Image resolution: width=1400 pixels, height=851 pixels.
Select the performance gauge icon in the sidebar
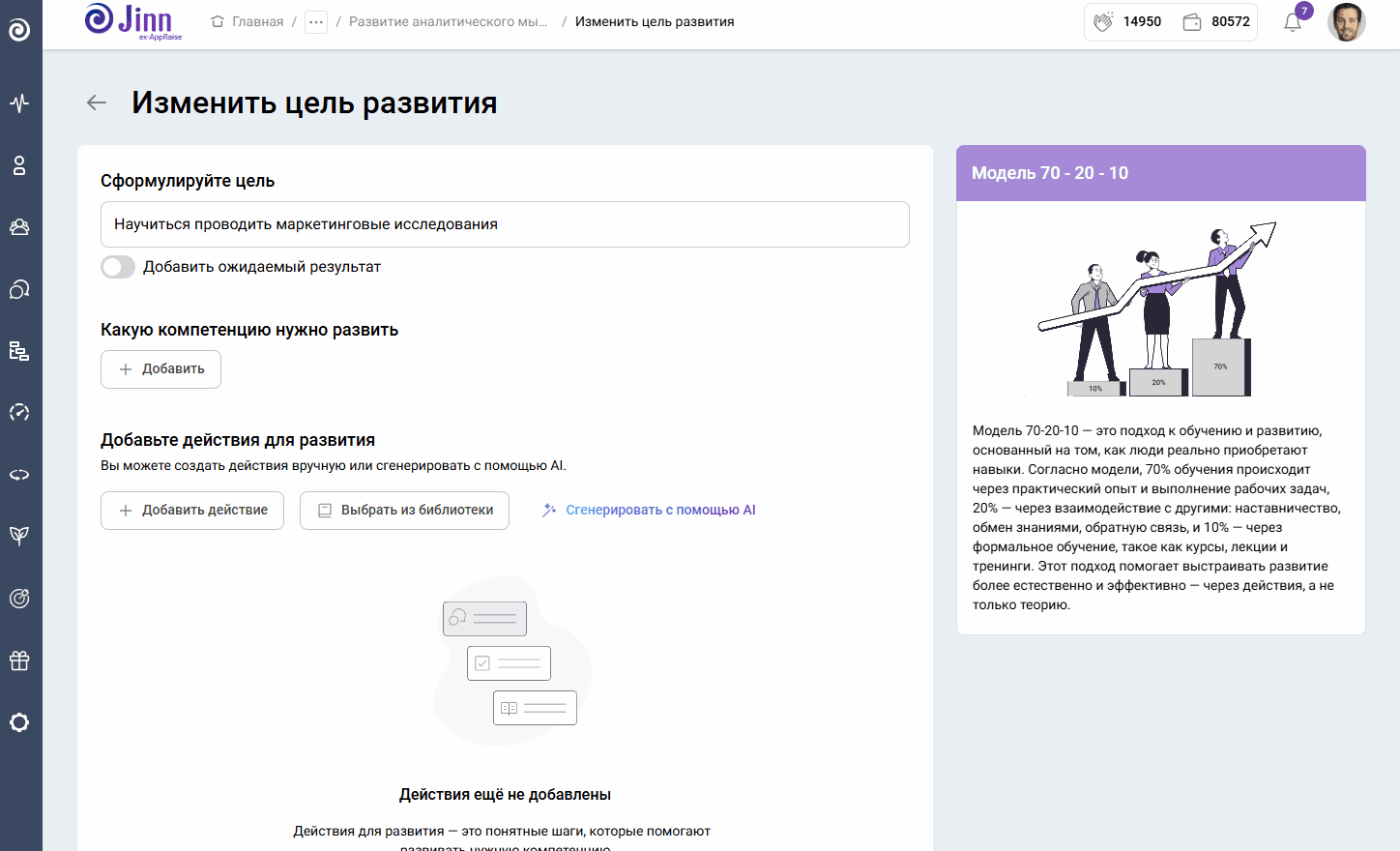click(x=19, y=413)
